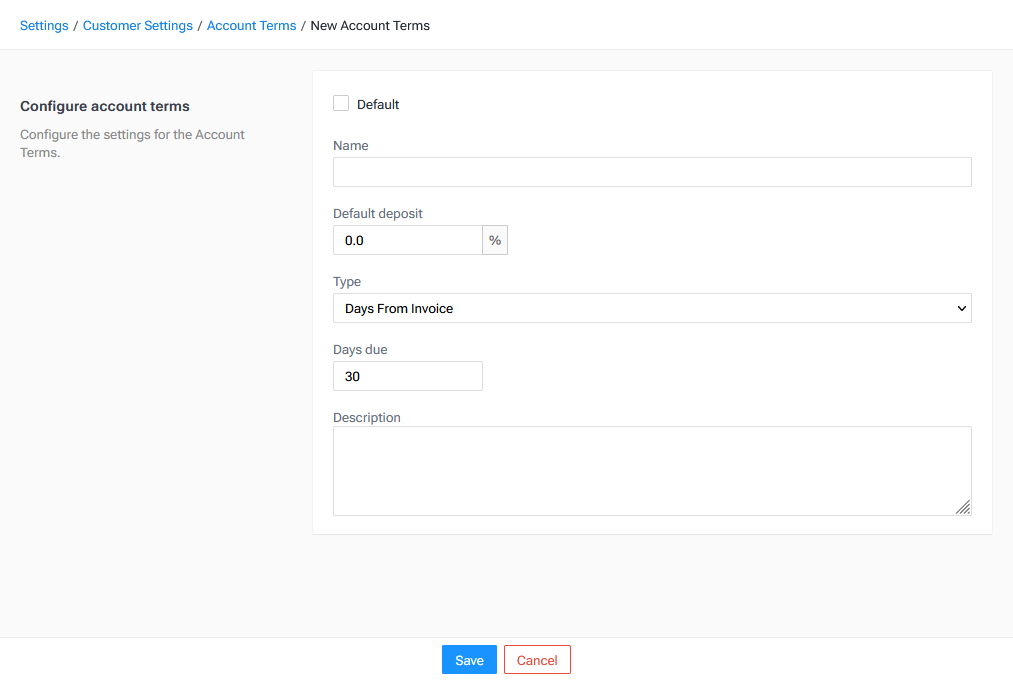Click the 'New Account Terms' breadcrumb text

click(370, 26)
